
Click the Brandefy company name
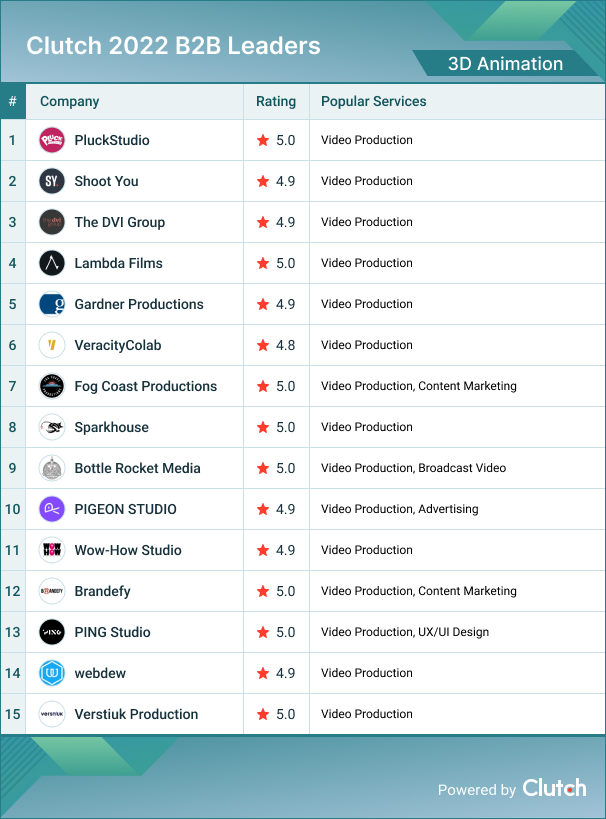102,591
